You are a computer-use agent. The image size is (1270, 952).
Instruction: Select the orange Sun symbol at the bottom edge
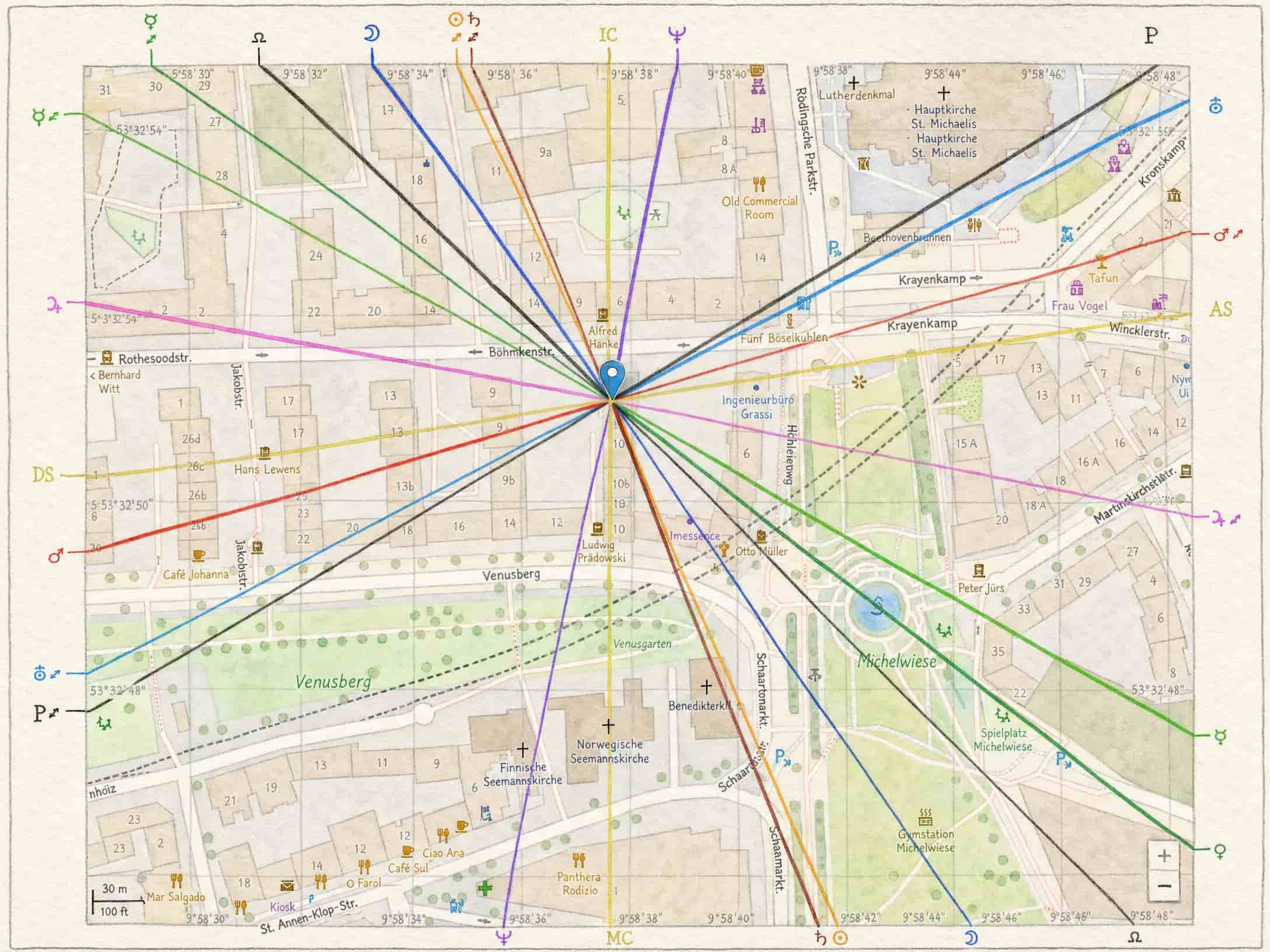tap(840, 938)
